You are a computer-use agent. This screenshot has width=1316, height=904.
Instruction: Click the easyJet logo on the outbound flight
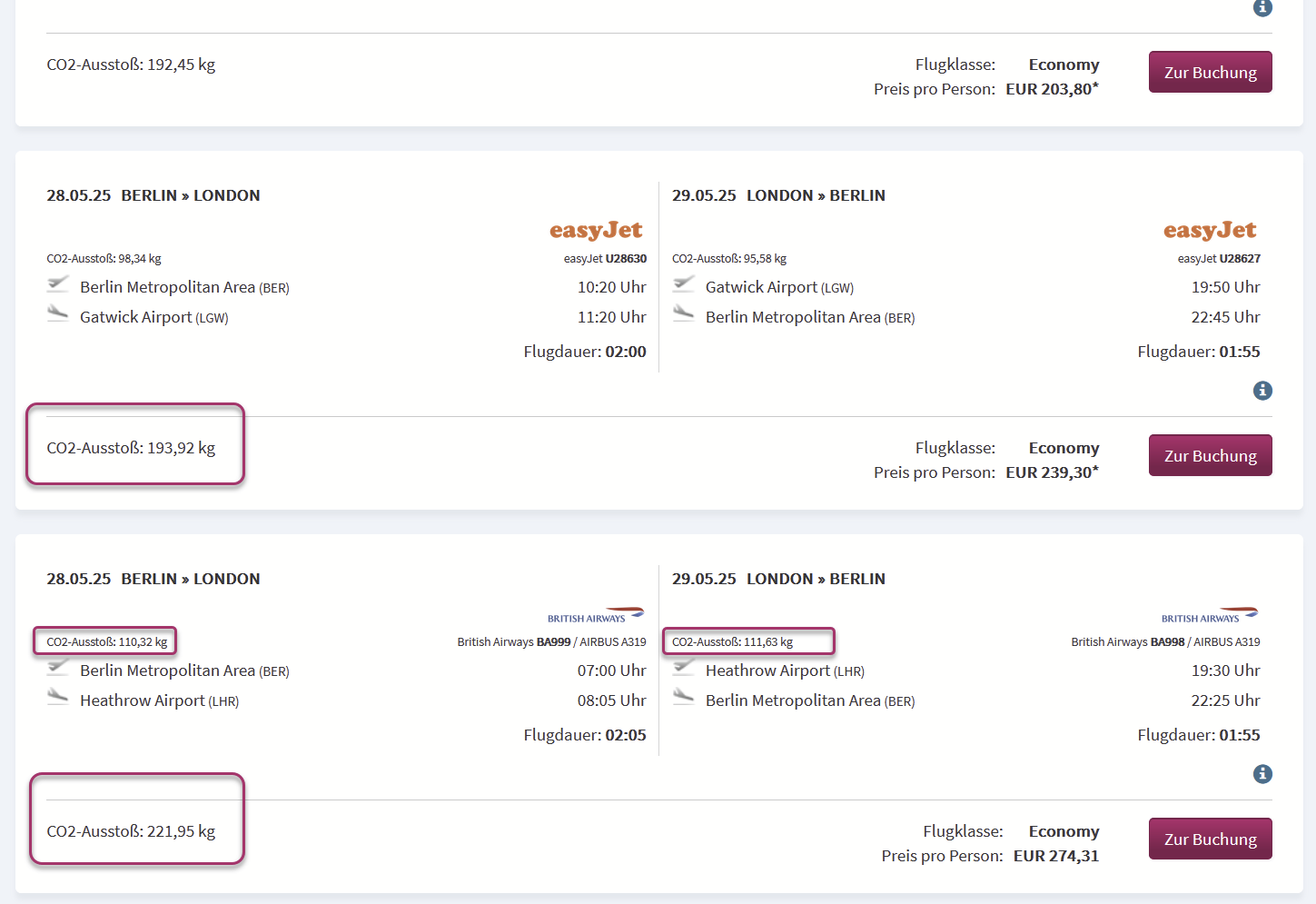click(596, 230)
